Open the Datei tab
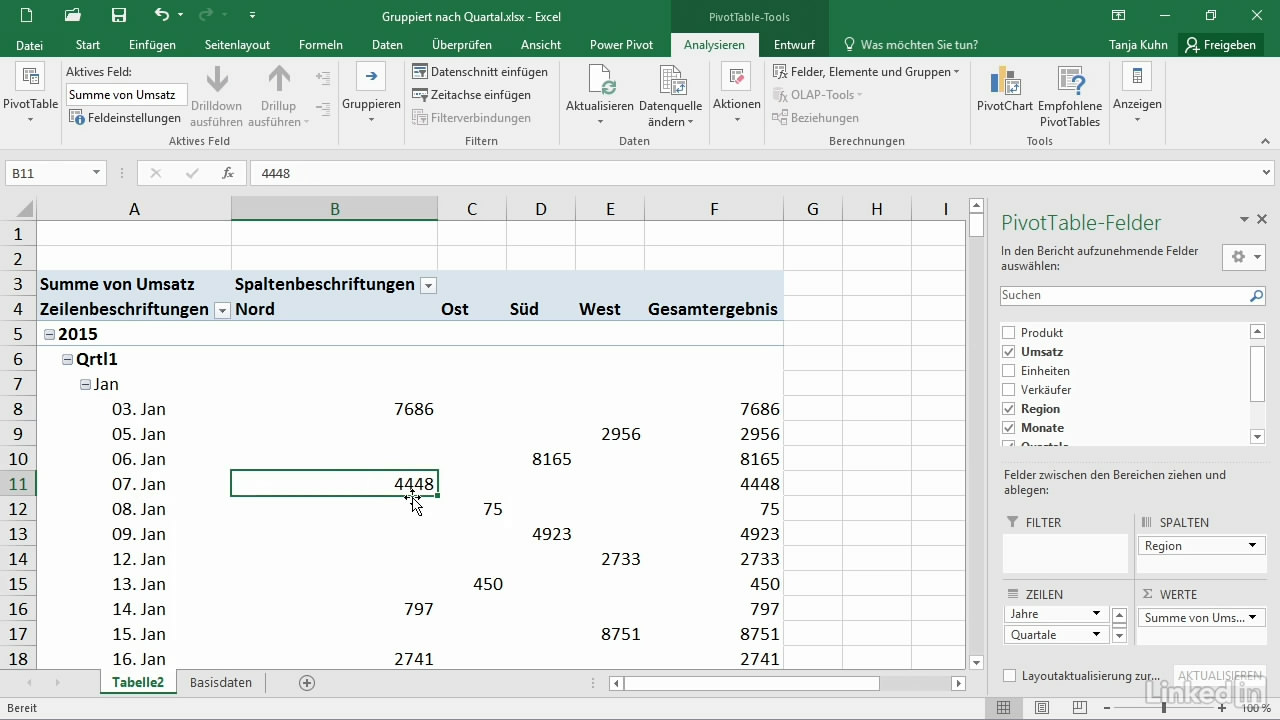Image resolution: width=1280 pixels, height=720 pixels. [29, 45]
